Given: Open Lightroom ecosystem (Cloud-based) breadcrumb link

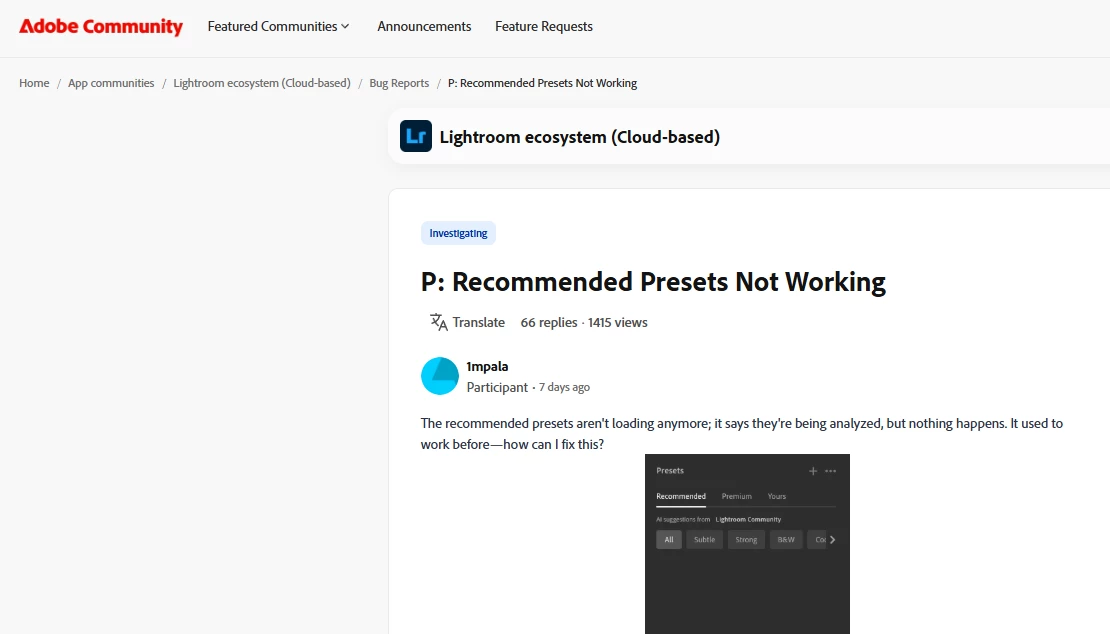Looking at the screenshot, I should pos(262,83).
